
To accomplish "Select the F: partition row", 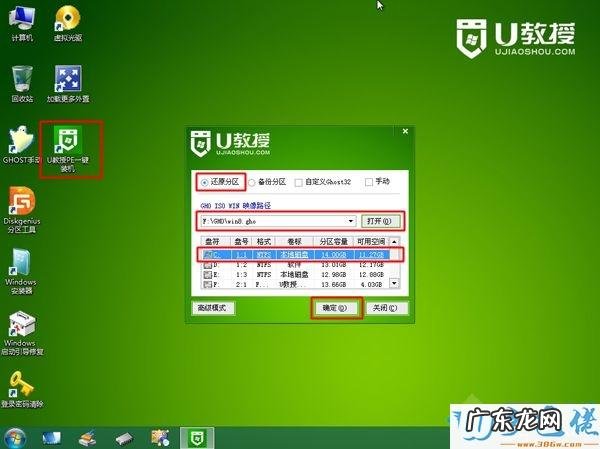I will (295, 284).
